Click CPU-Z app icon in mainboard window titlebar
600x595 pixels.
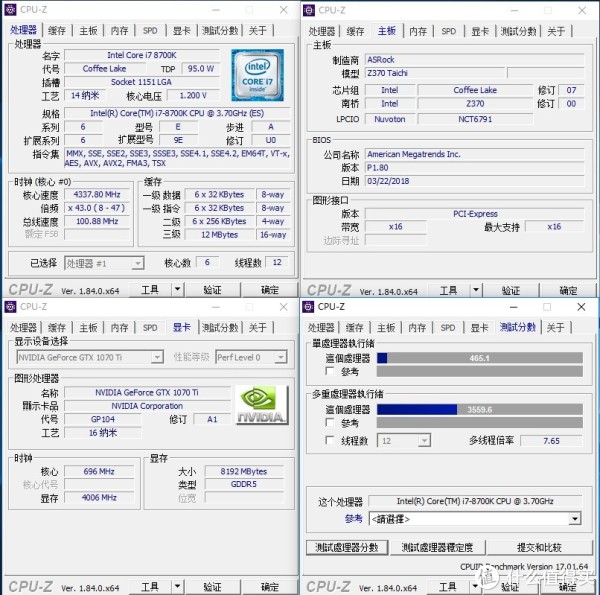[x=309, y=10]
